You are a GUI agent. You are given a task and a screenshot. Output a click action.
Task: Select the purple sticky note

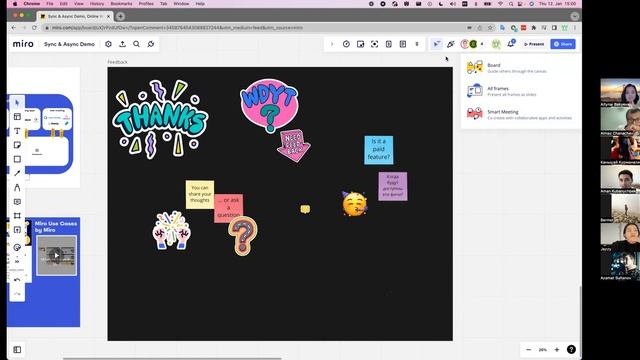pyautogui.click(x=393, y=186)
